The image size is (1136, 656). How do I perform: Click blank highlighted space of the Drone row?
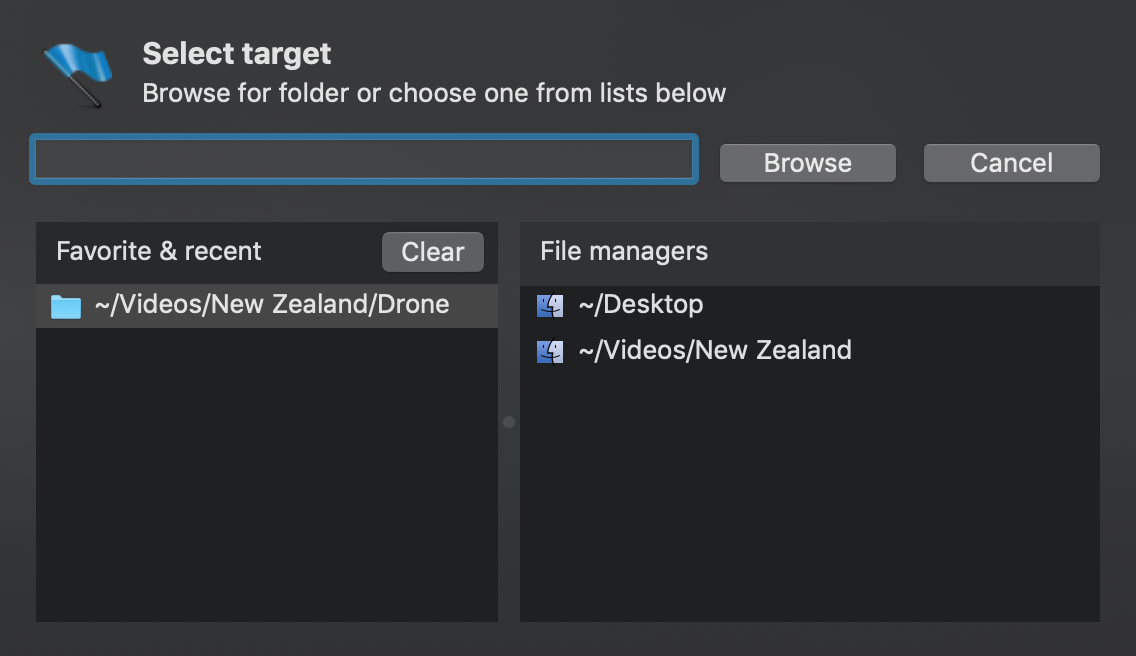click(474, 306)
